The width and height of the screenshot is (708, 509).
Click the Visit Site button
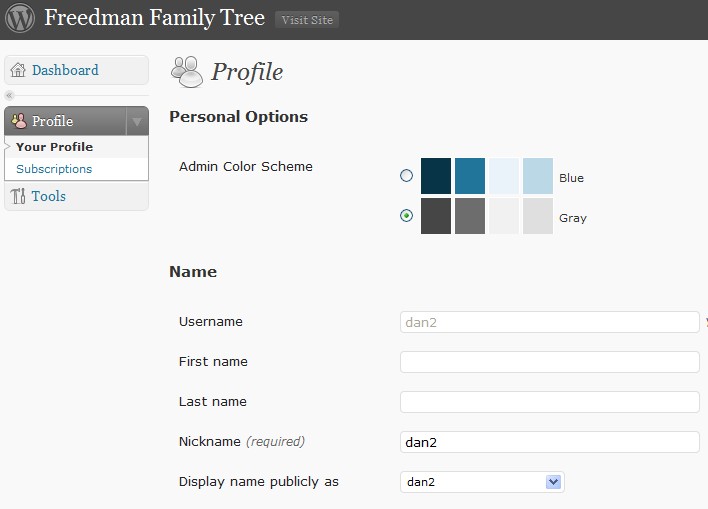(307, 20)
